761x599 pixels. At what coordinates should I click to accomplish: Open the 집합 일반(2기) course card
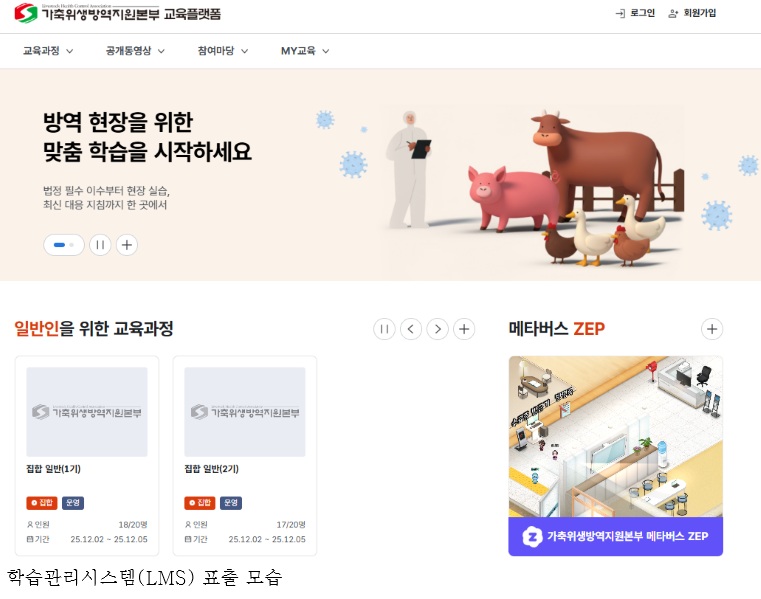245,455
